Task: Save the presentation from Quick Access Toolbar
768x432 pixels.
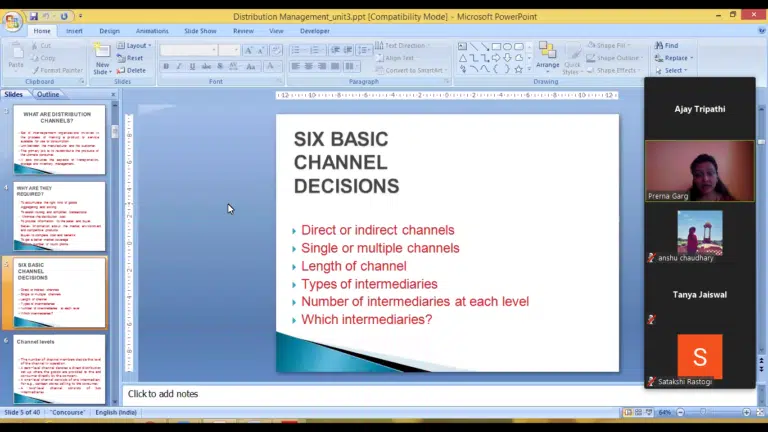Action: point(33,17)
